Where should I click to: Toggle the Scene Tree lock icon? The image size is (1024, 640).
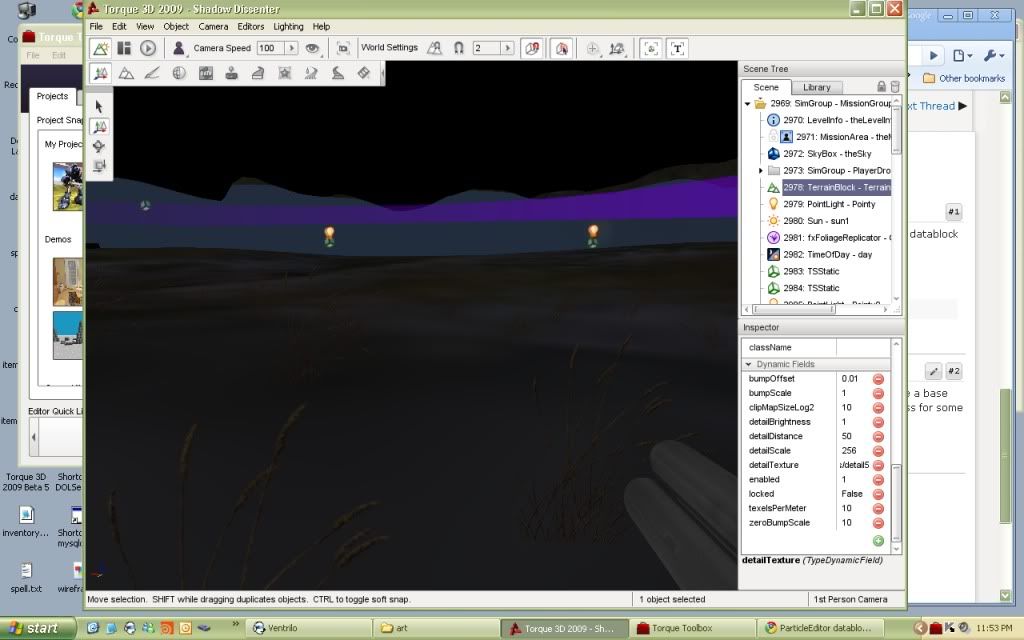881,87
